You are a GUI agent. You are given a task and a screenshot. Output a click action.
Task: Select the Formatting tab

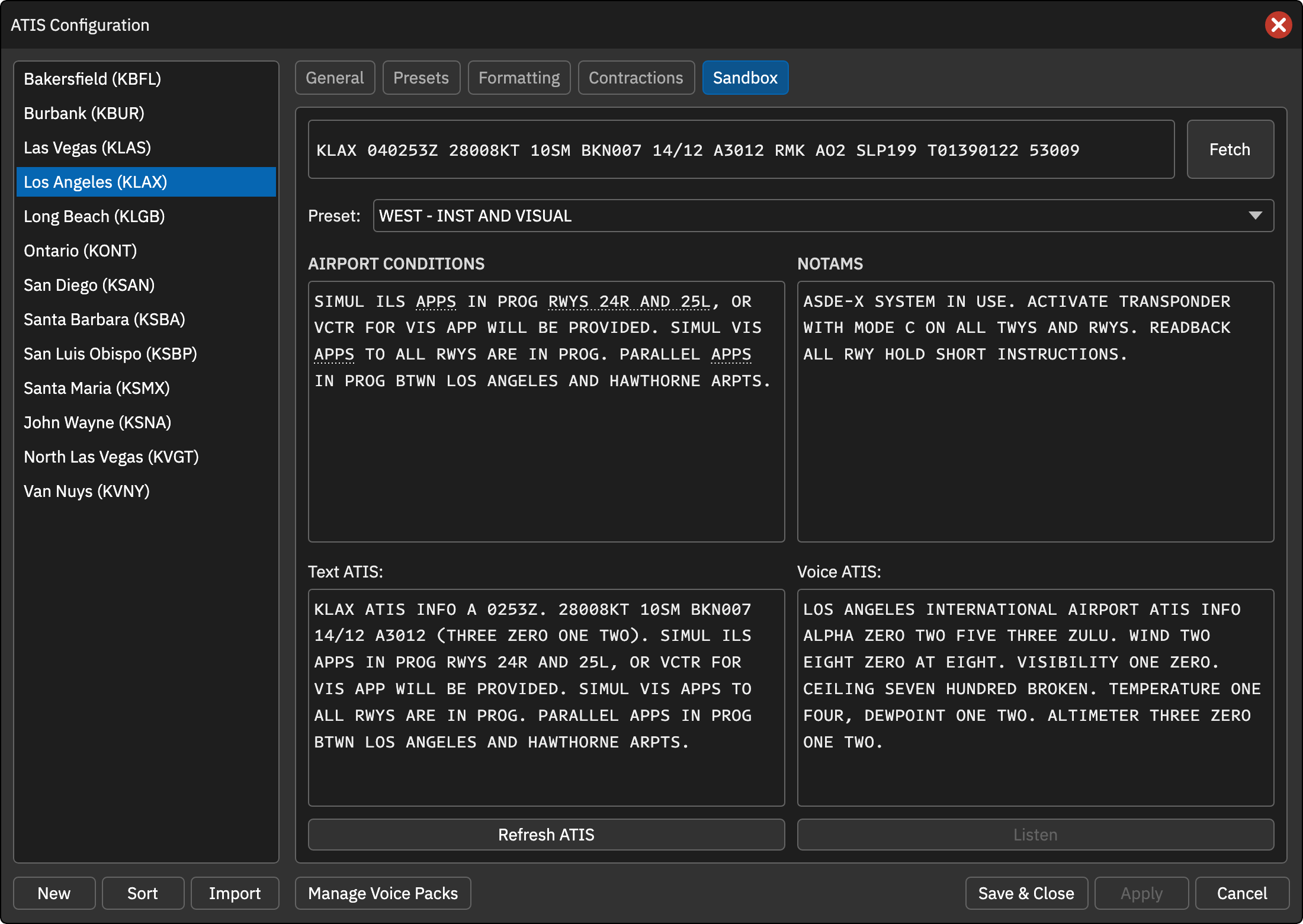point(519,78)
